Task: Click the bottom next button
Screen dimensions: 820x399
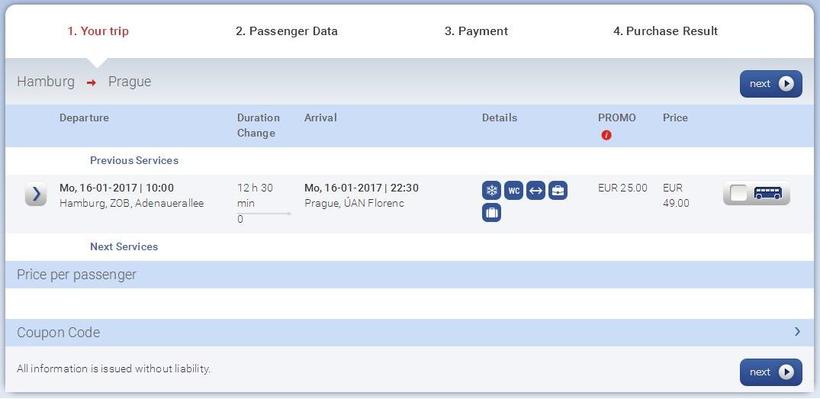Action: pos(771,372)
